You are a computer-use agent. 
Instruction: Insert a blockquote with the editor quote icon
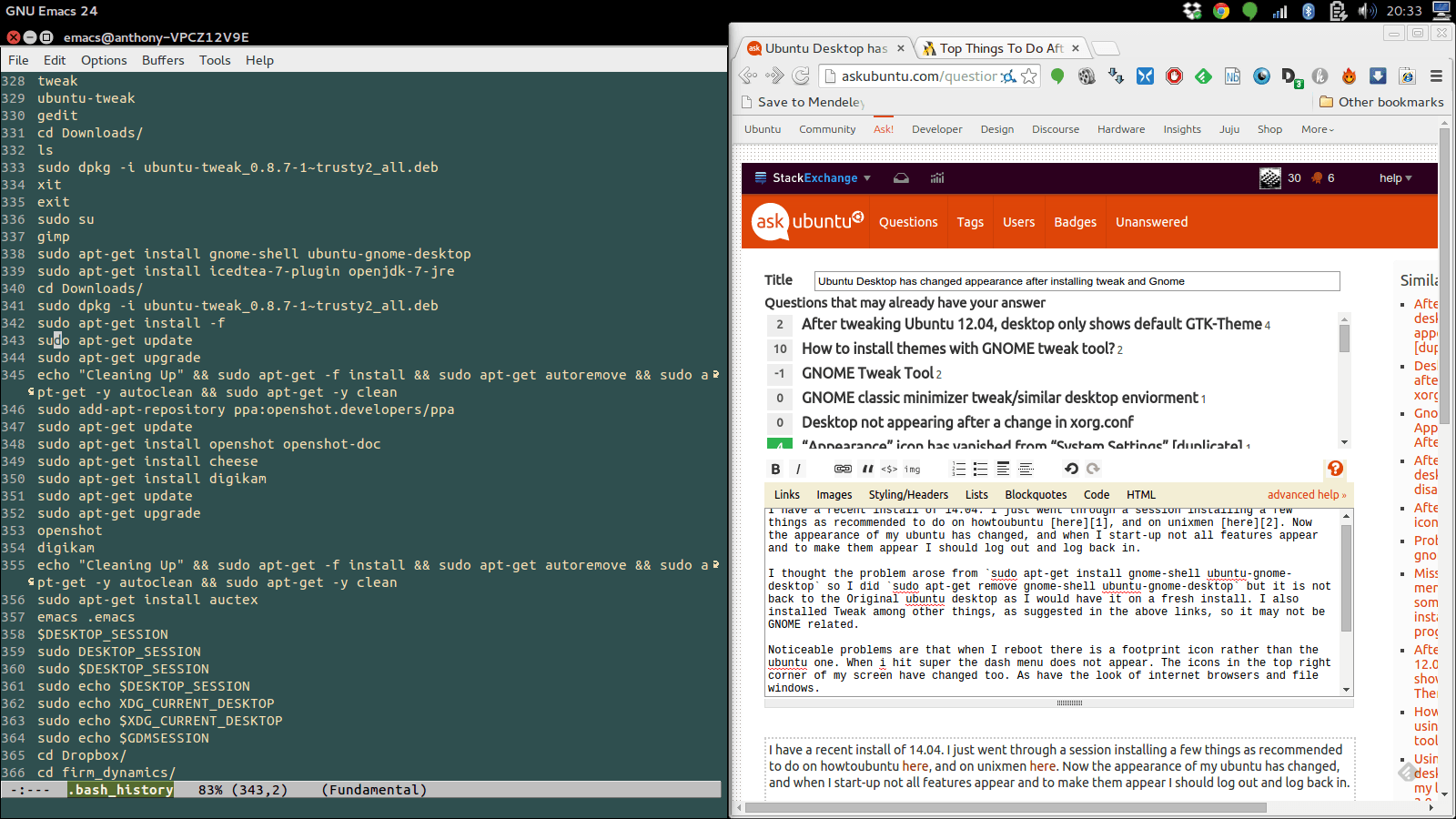click(x=867, y=469)
